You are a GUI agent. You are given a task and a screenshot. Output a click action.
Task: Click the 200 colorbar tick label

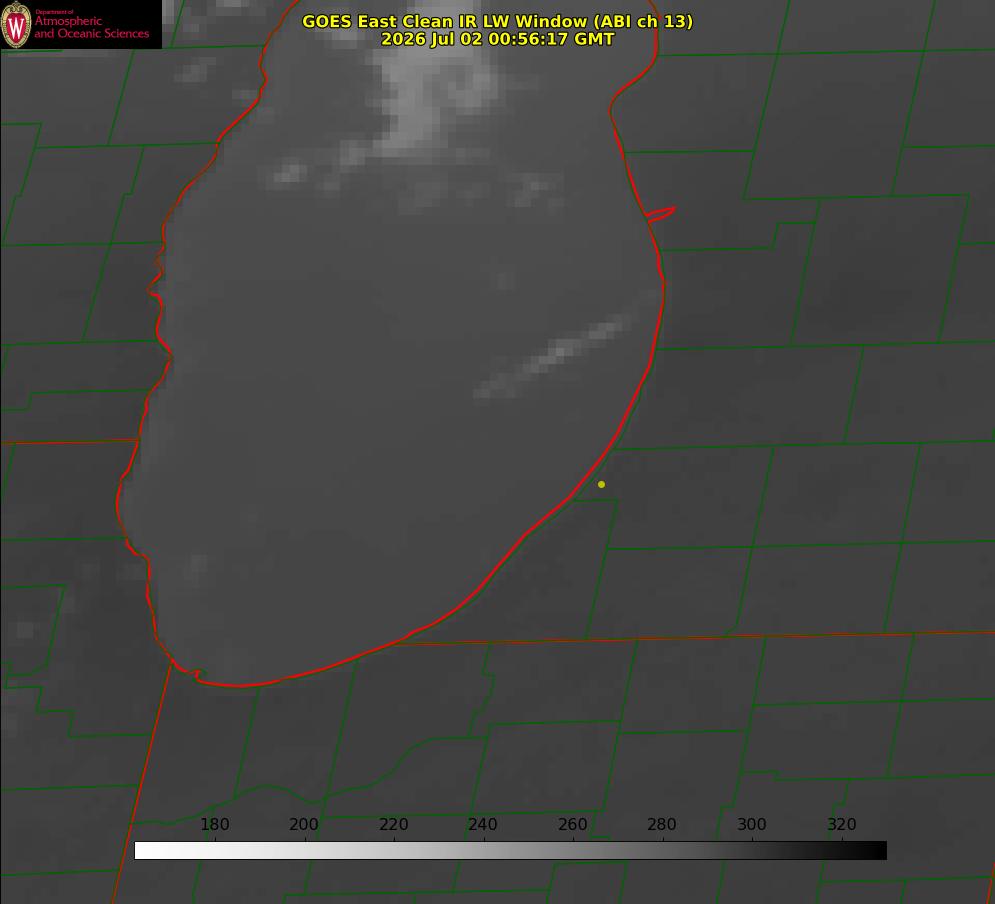pyautogui.click(x=304, y=824)
